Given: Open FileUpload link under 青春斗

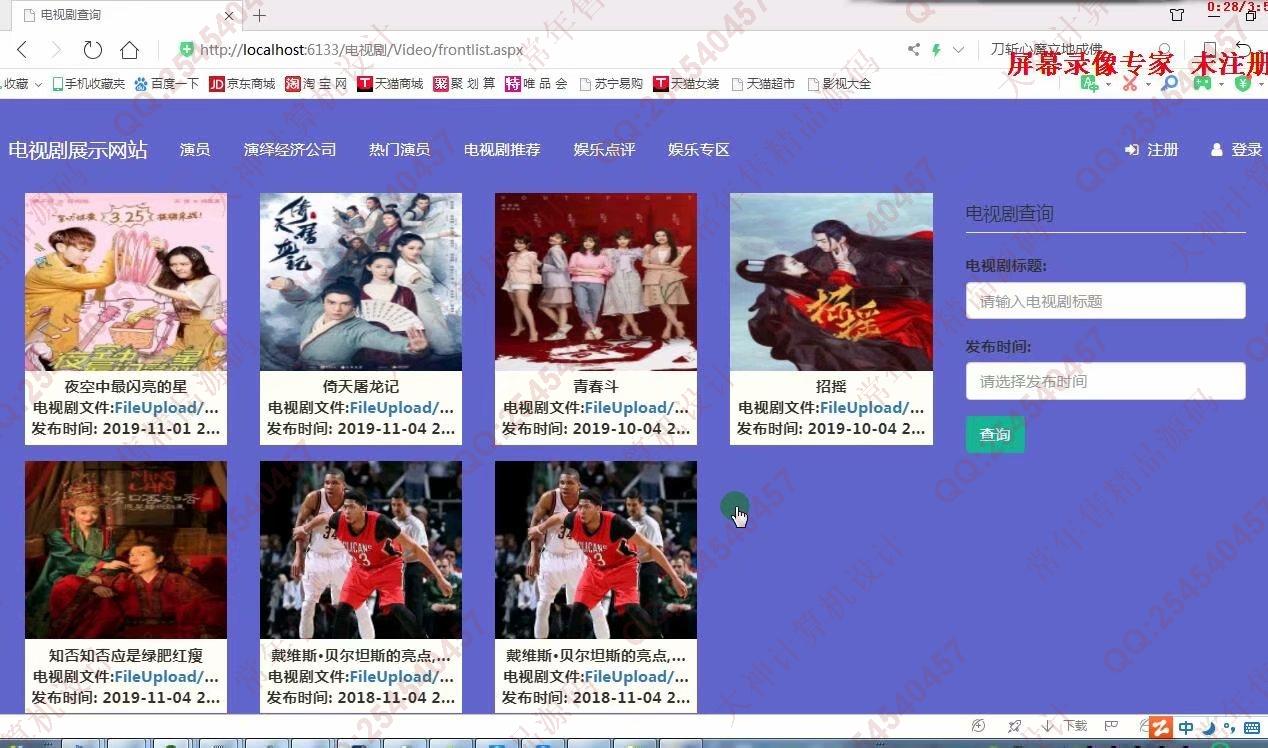Looking at the screenshot, I should click(x=636, y=408).
